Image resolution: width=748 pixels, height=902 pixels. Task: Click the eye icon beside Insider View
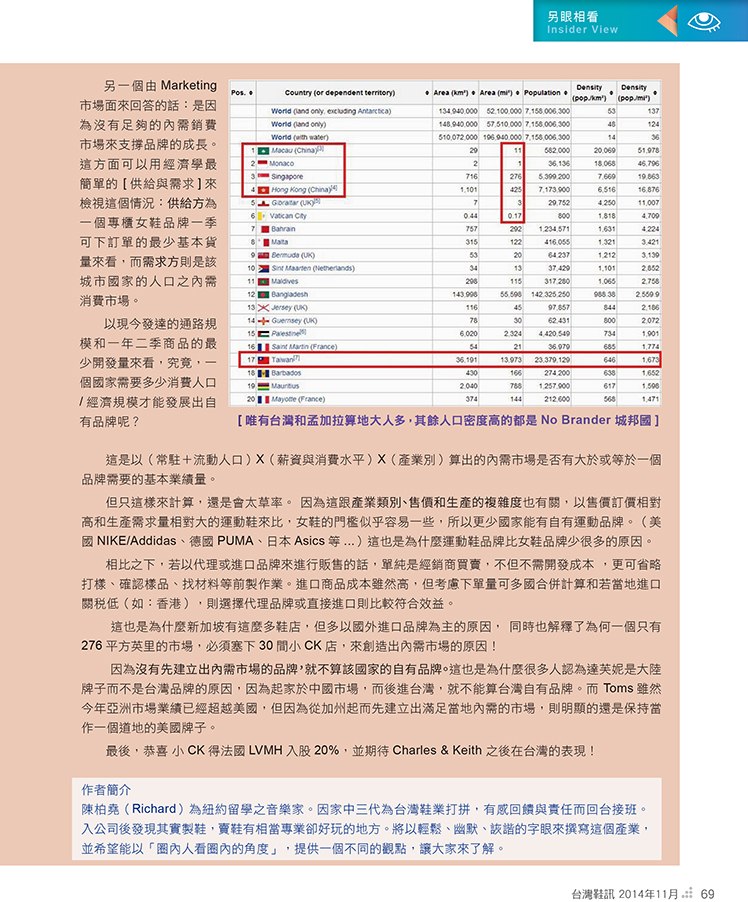[x=704, y=22]
